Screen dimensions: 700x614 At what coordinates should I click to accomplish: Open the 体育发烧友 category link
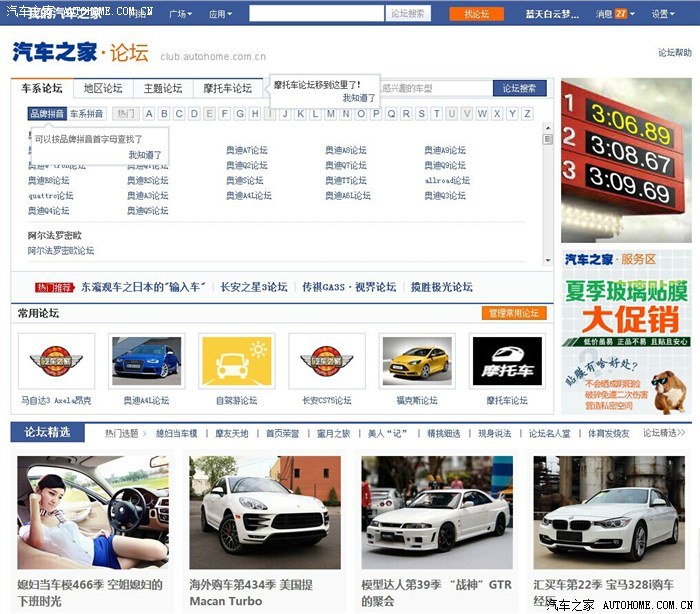coord(609,433)
